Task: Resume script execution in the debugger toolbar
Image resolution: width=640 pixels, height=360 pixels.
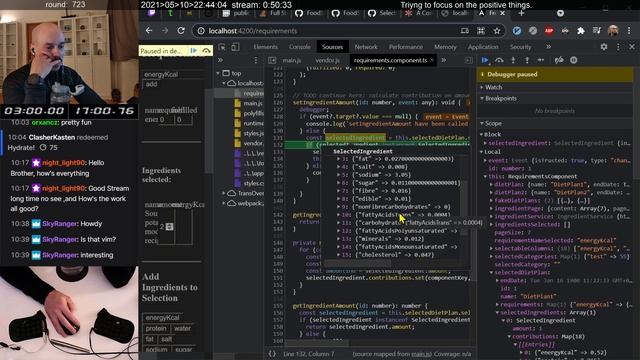Action: (485, 60)
